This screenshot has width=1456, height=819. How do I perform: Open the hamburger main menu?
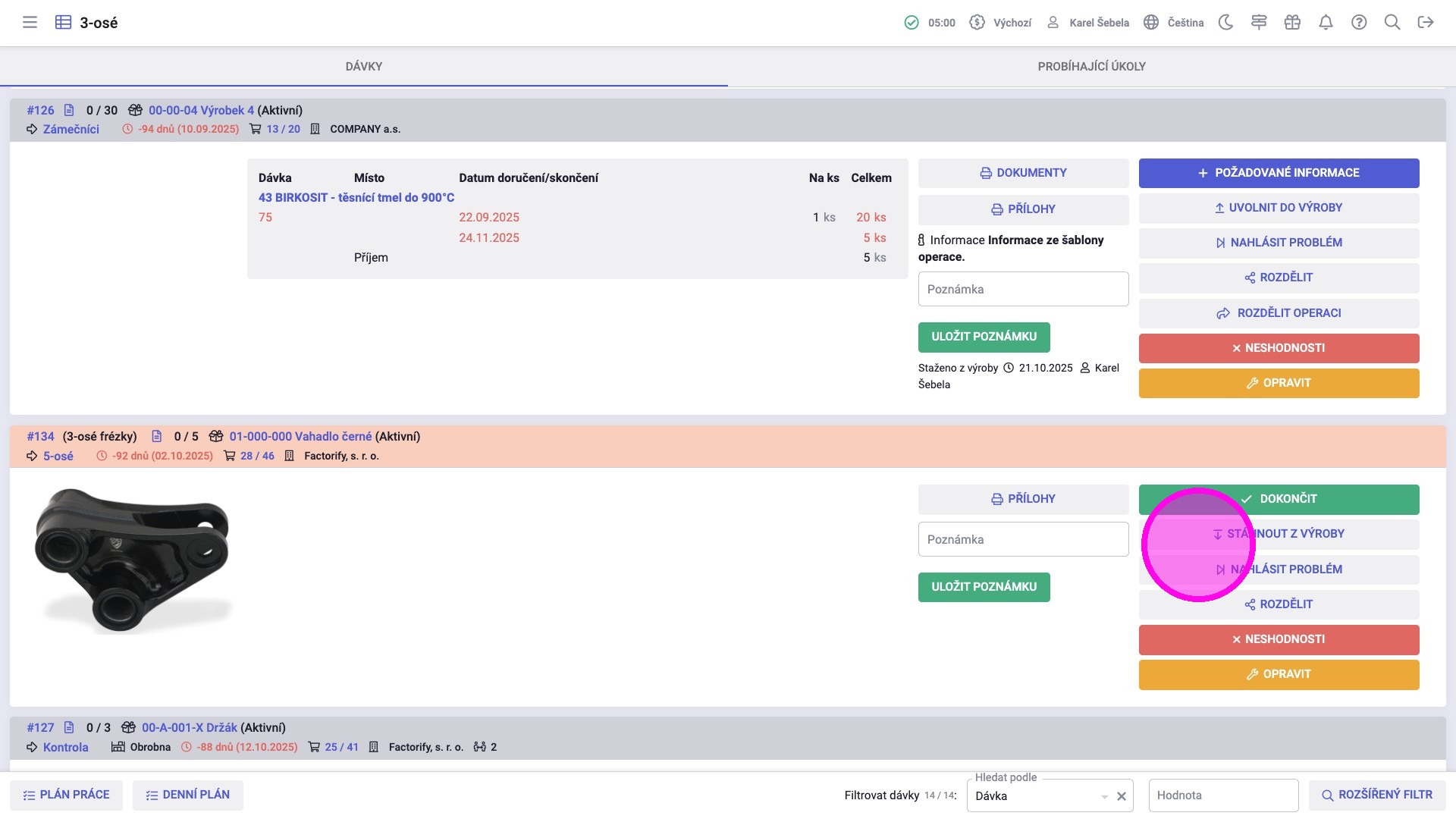click(30, 23)
